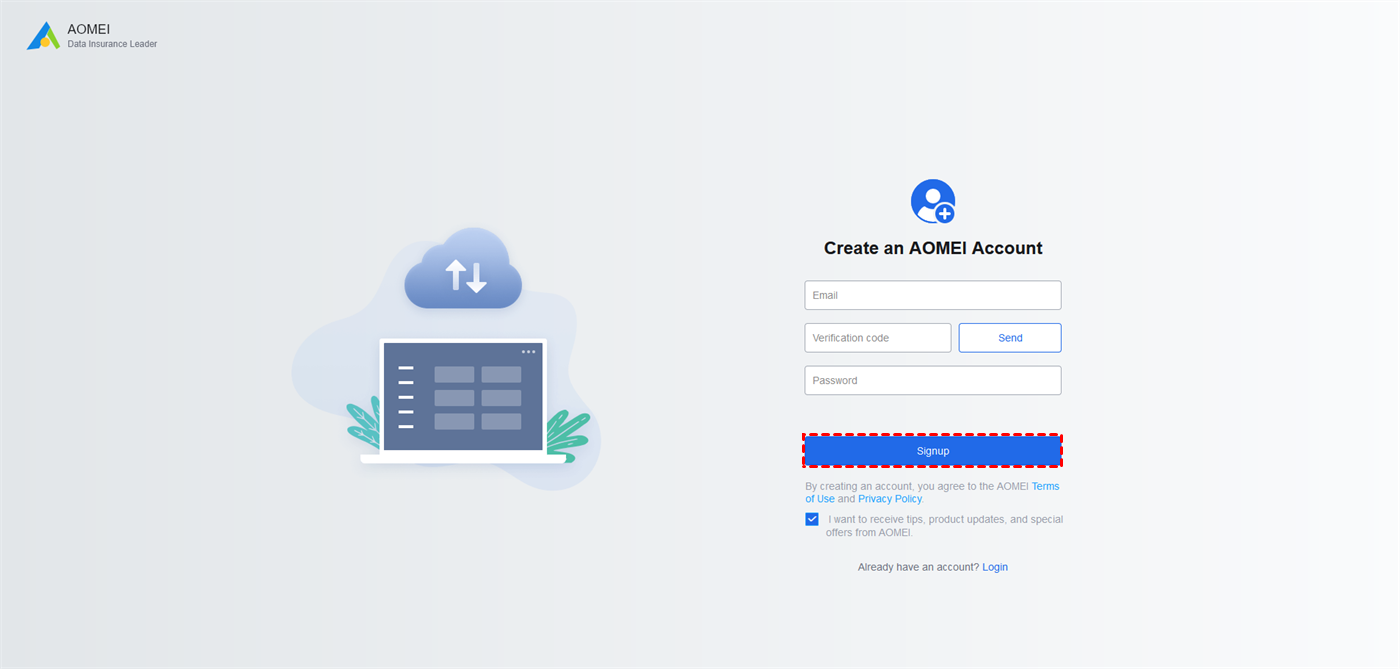Click the laptop screen illustration
The image size is (1400, 669).
463,397
